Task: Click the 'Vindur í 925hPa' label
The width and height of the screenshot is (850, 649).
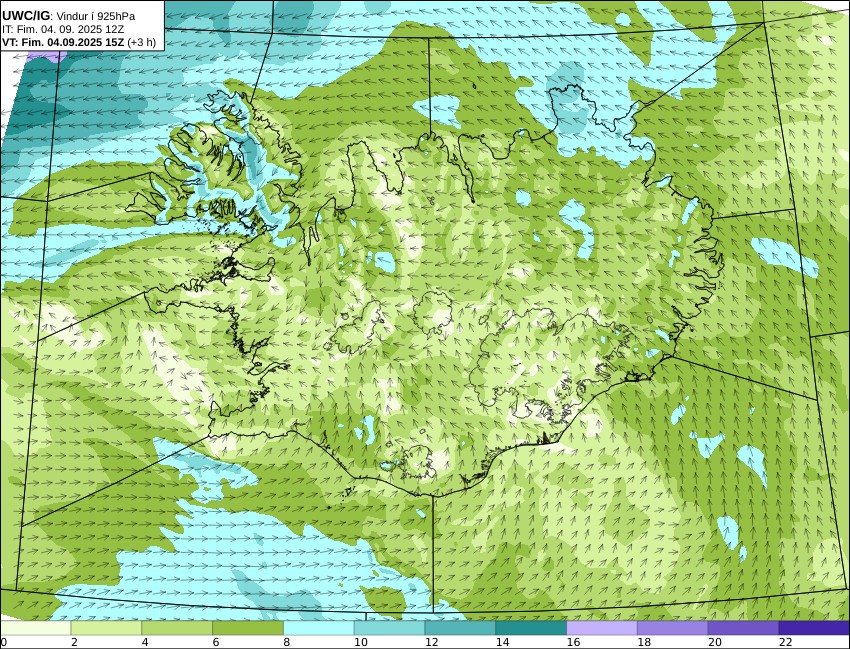Action: (96, 16)
